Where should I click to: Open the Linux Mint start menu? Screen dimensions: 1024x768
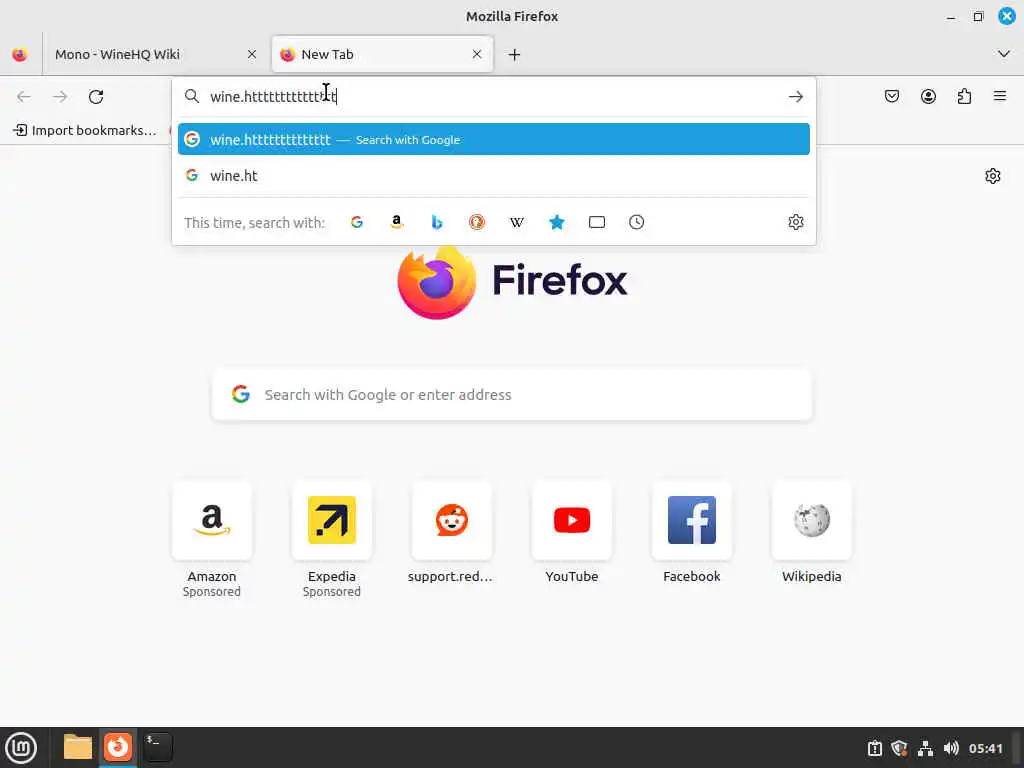pos(21,748)
